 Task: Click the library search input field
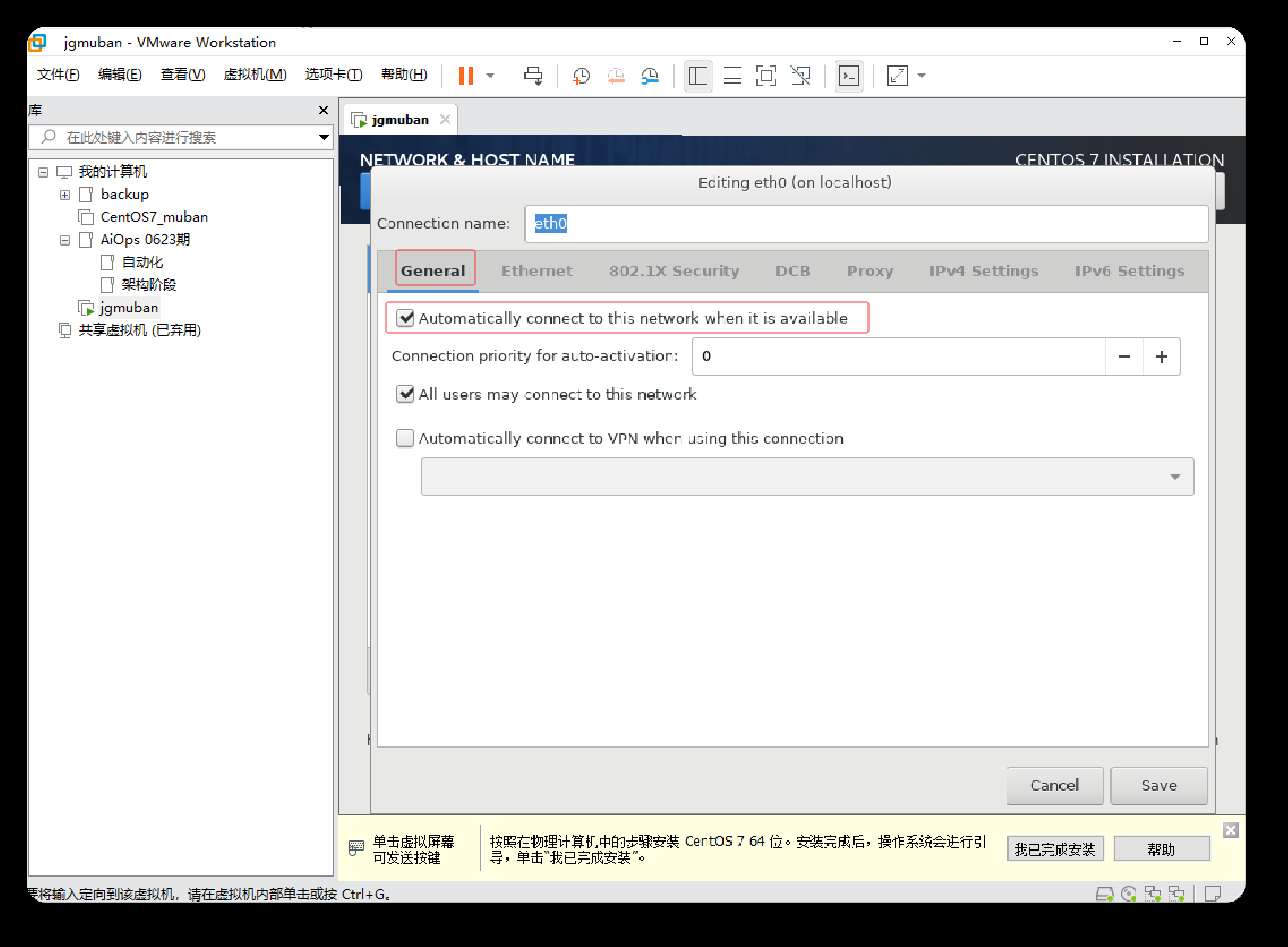point(181,138)
